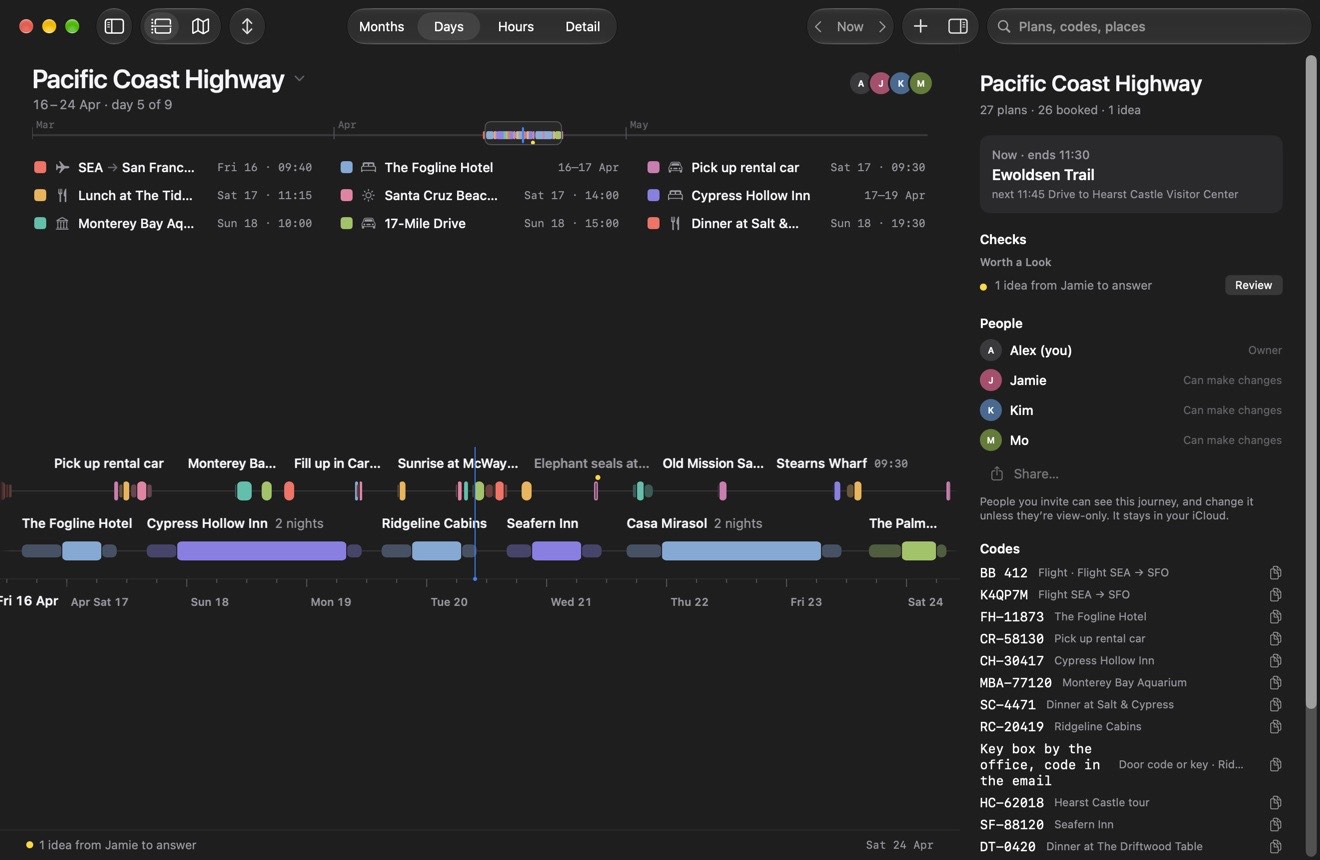Viewport: 1320px width, 860px height.
Task: Switch to the list timeline view
Action: click(161, 26)
